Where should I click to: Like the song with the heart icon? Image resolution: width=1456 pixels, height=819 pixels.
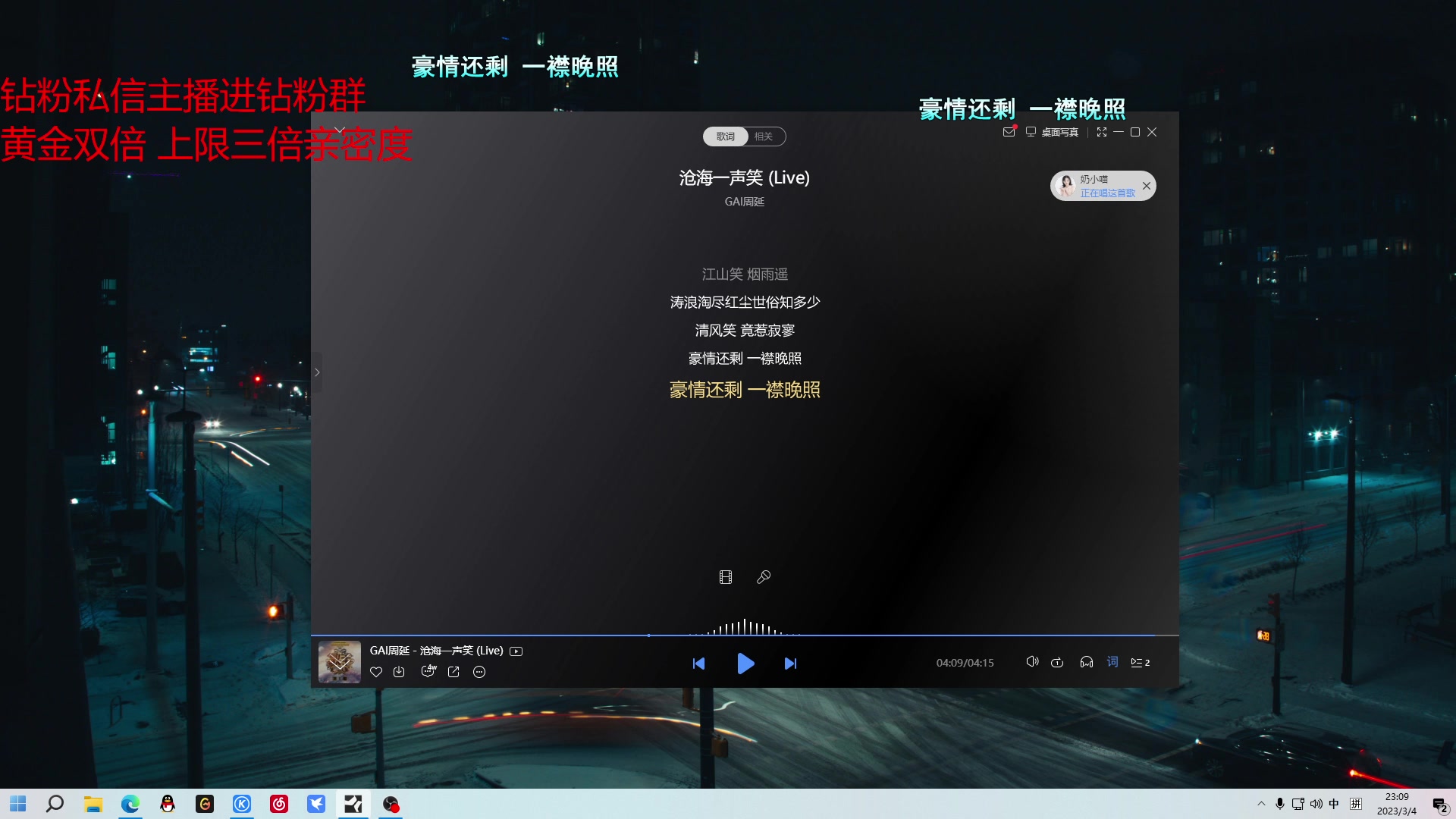click(x=376, y=672)
